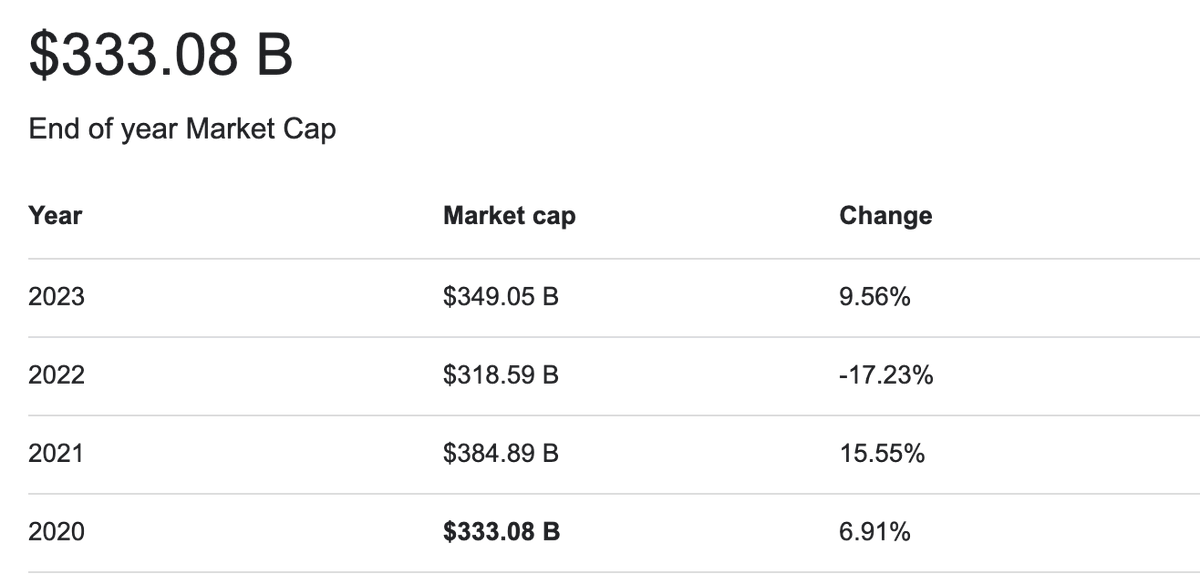Click the large $333.08 B headline
This screenshot has height=574, width=1200.
[161, 55]
